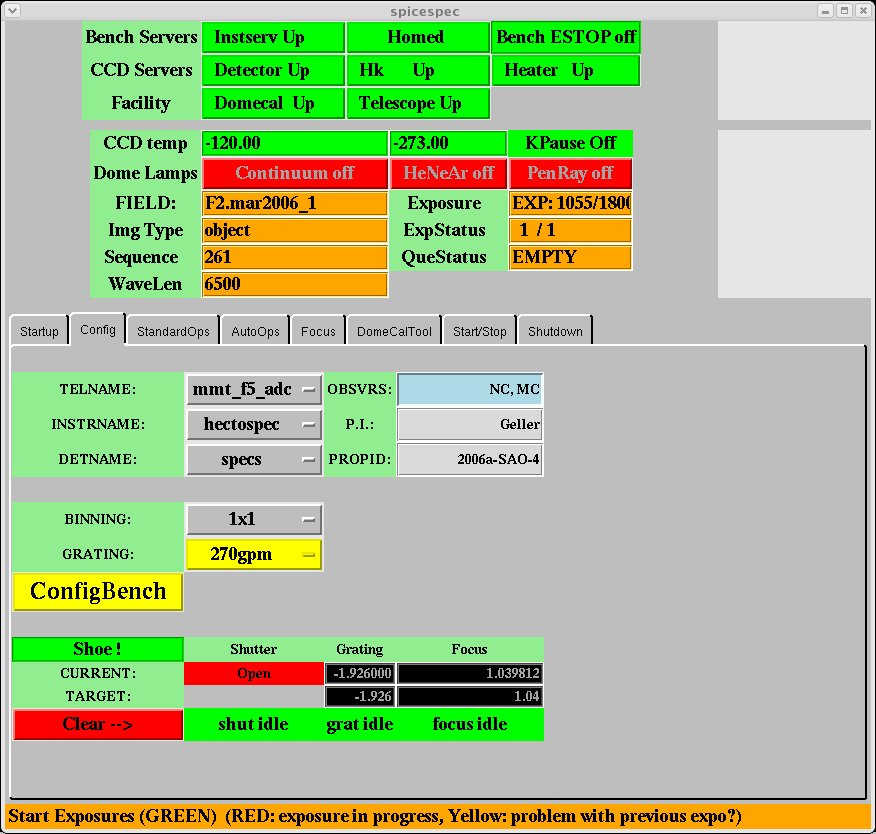Switch to the Startup tab

tap(39, 331)
